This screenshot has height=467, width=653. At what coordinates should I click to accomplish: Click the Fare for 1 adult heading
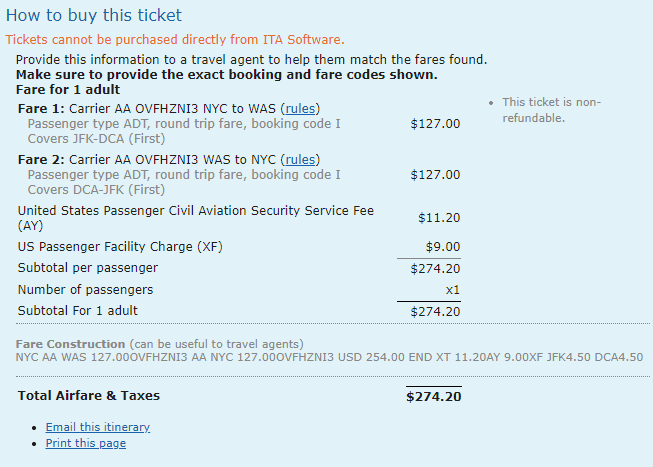(x=68, y=90)
